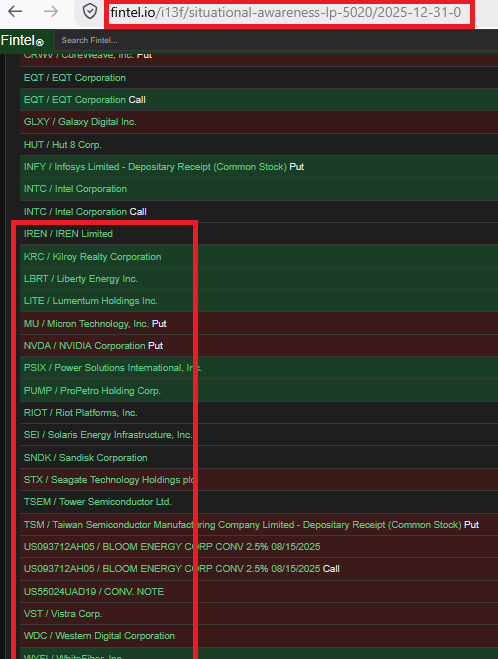The image size is (498, 659).
Task: Open LBRT / Liberty Energy Inc. link
Action: (81, 279)
